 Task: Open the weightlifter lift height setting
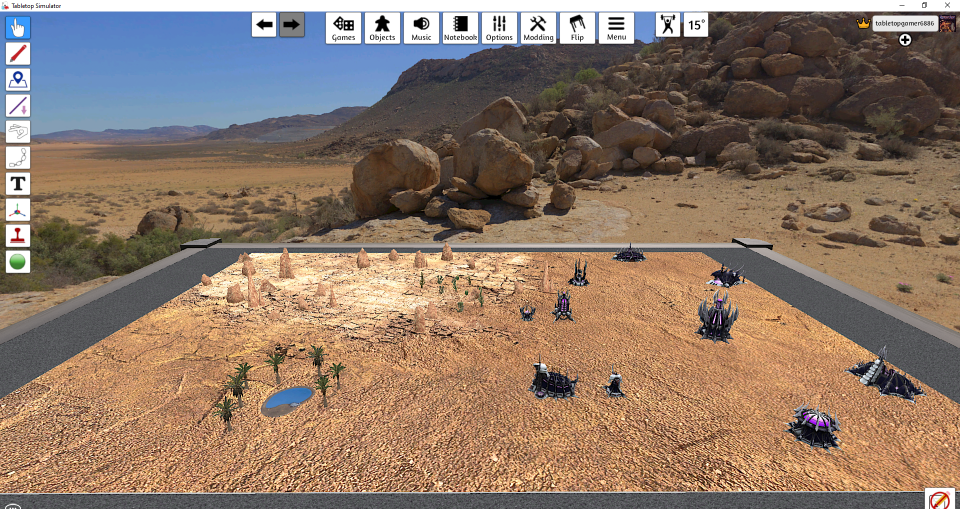pos(668,25)
